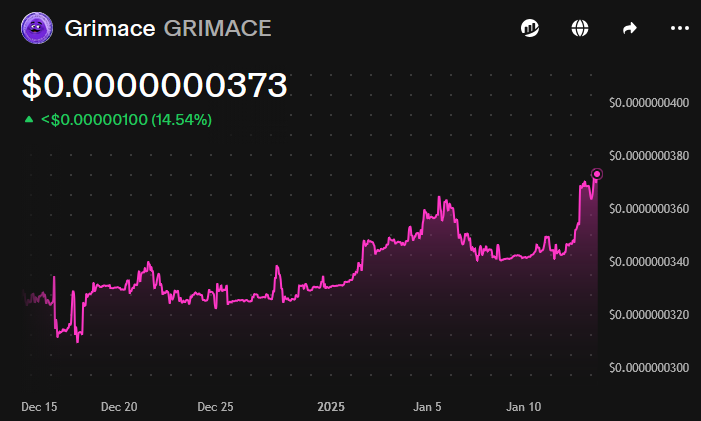
Task: Click the Jan 5 date label
Action: (427, 407)
